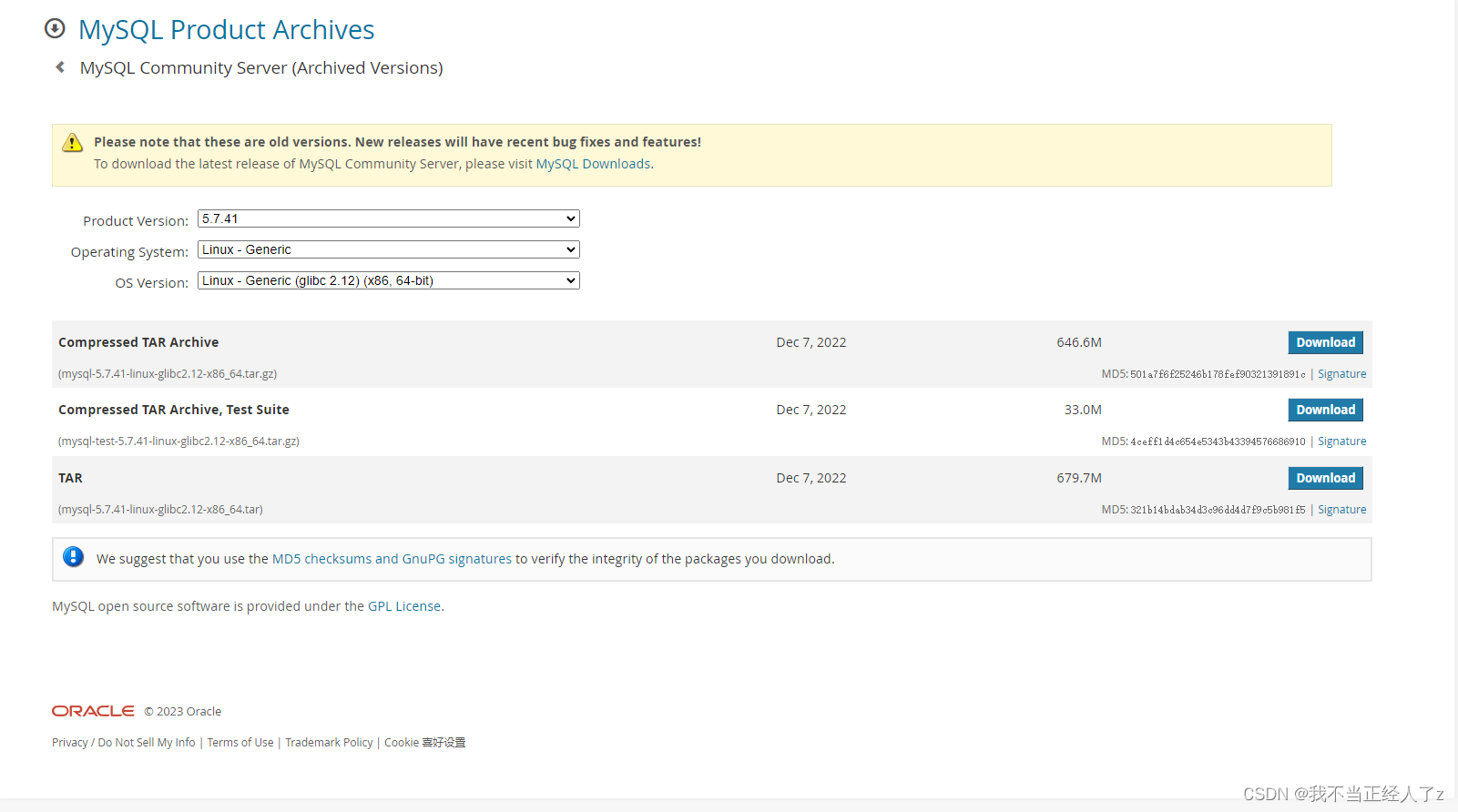Click the Compressed TAR Archive title text

138,342
